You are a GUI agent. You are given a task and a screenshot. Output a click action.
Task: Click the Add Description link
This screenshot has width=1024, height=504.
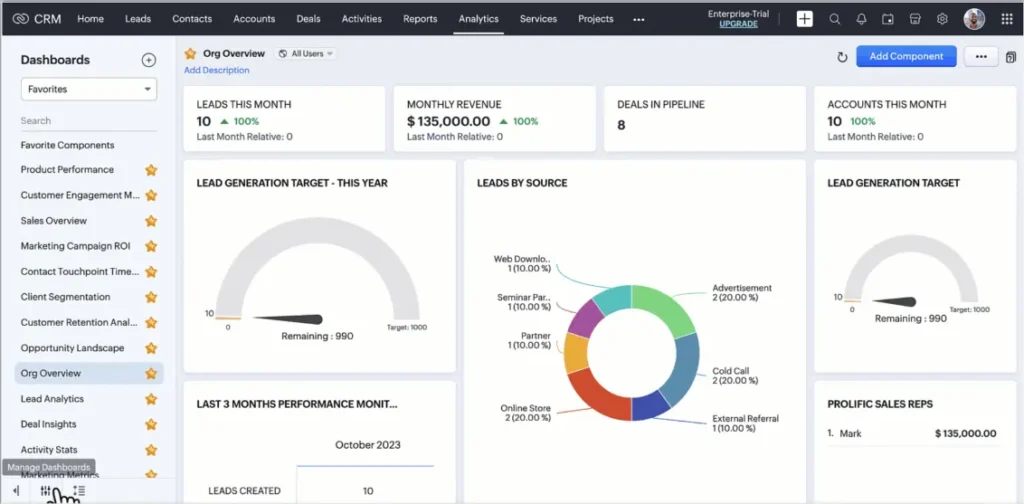[217, 70]
